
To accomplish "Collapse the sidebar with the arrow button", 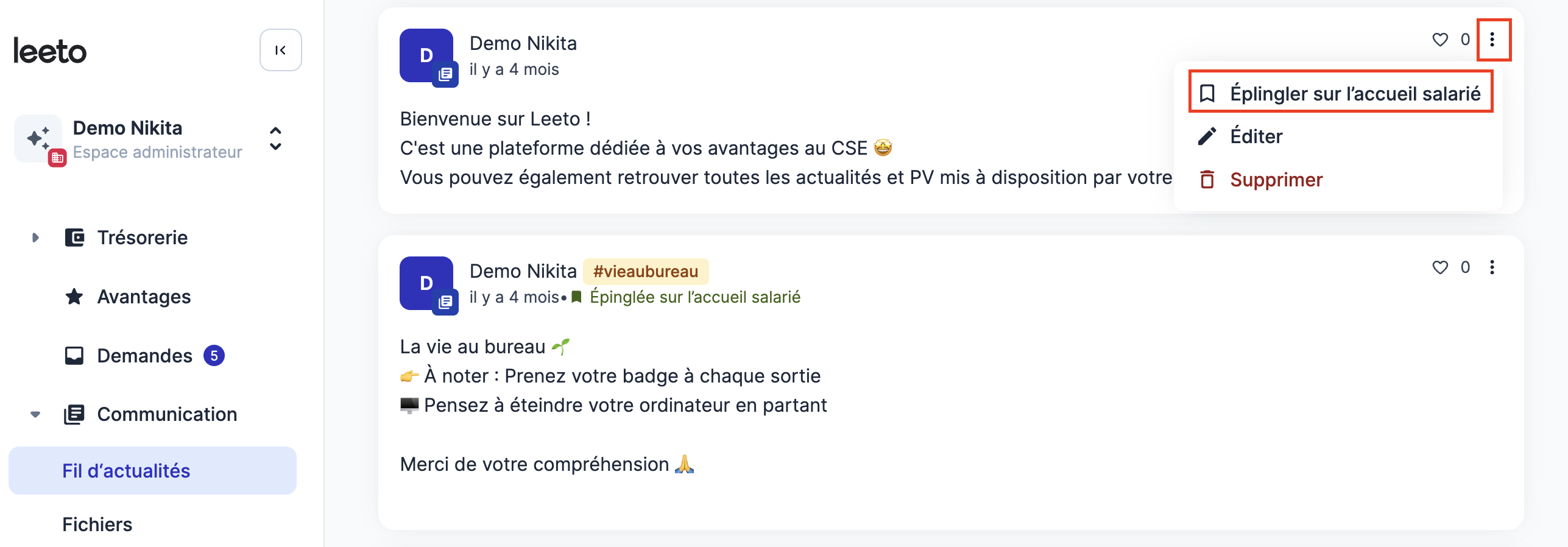I will [280, 50].
